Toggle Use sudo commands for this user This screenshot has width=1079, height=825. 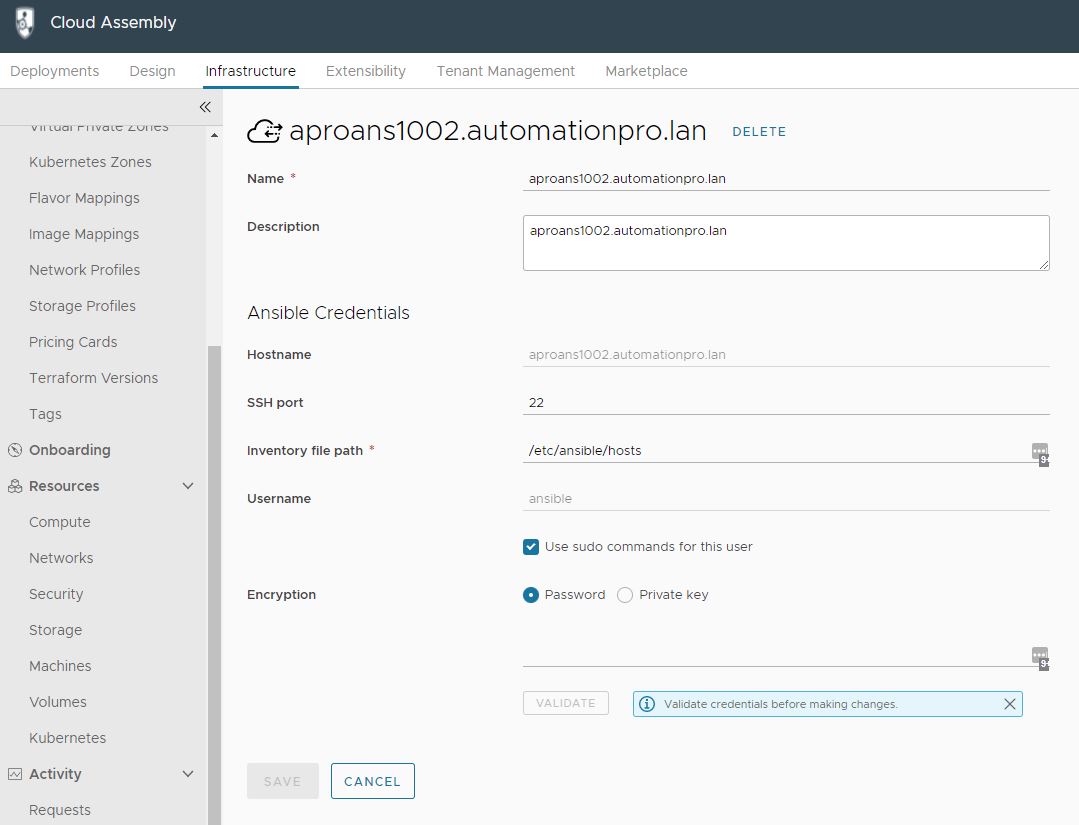coord(531,547)
